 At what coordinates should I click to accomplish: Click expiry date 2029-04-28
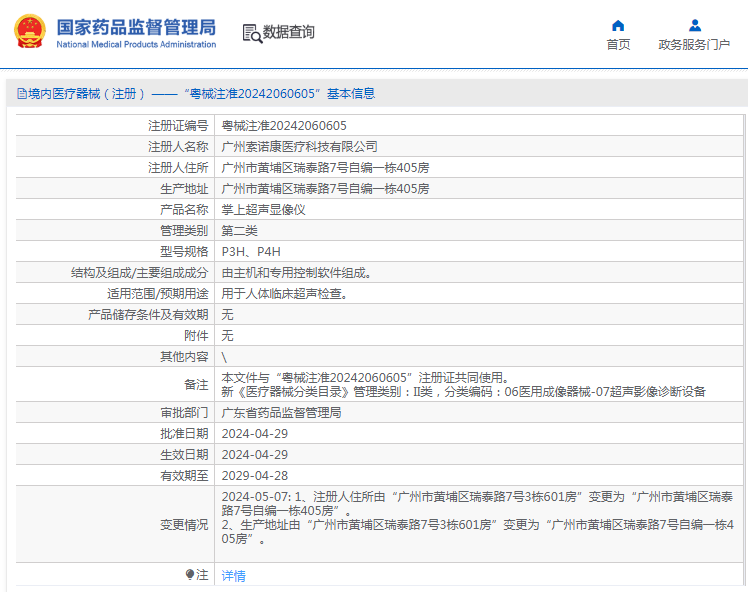pos(255,476)
